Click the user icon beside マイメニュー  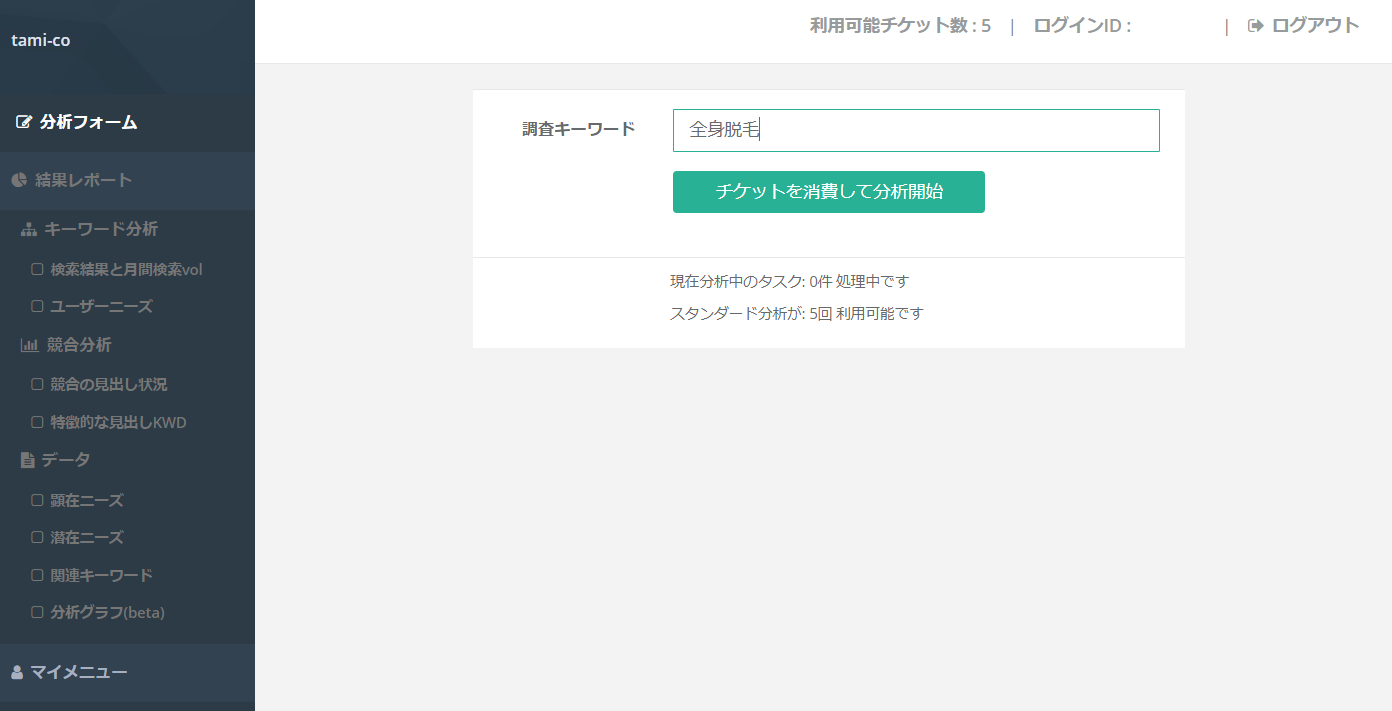17,672
